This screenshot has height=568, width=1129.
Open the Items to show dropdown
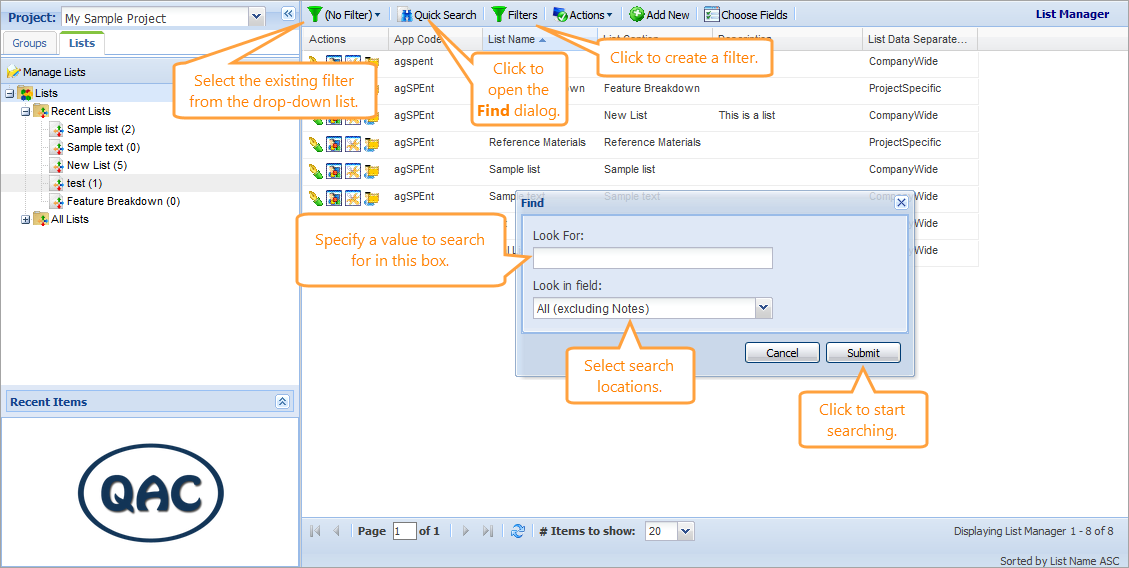685,531
